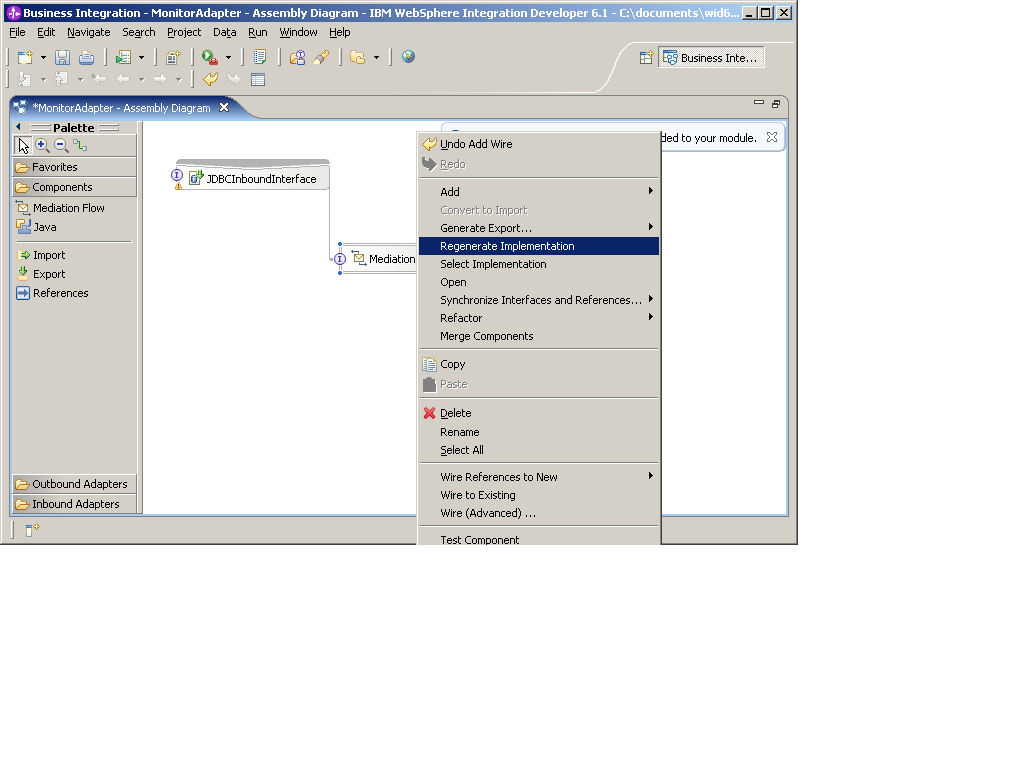
Task: Choose Test Component
Action: (x=539, y=539)
